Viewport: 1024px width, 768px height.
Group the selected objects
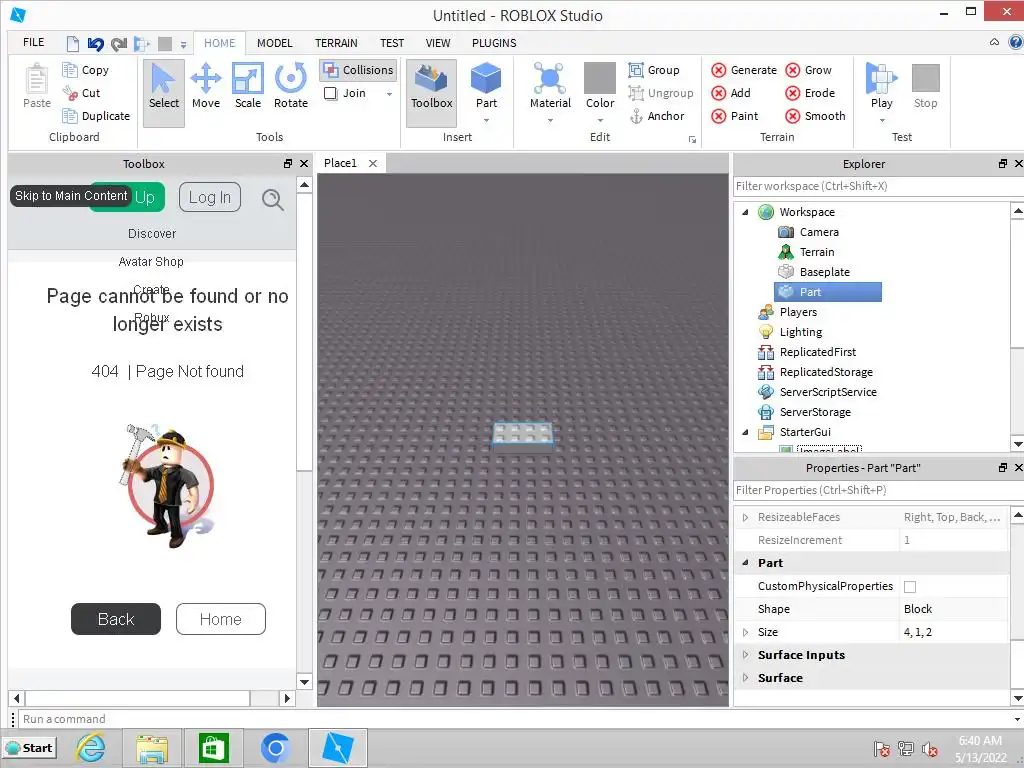[x=654, y=70]
